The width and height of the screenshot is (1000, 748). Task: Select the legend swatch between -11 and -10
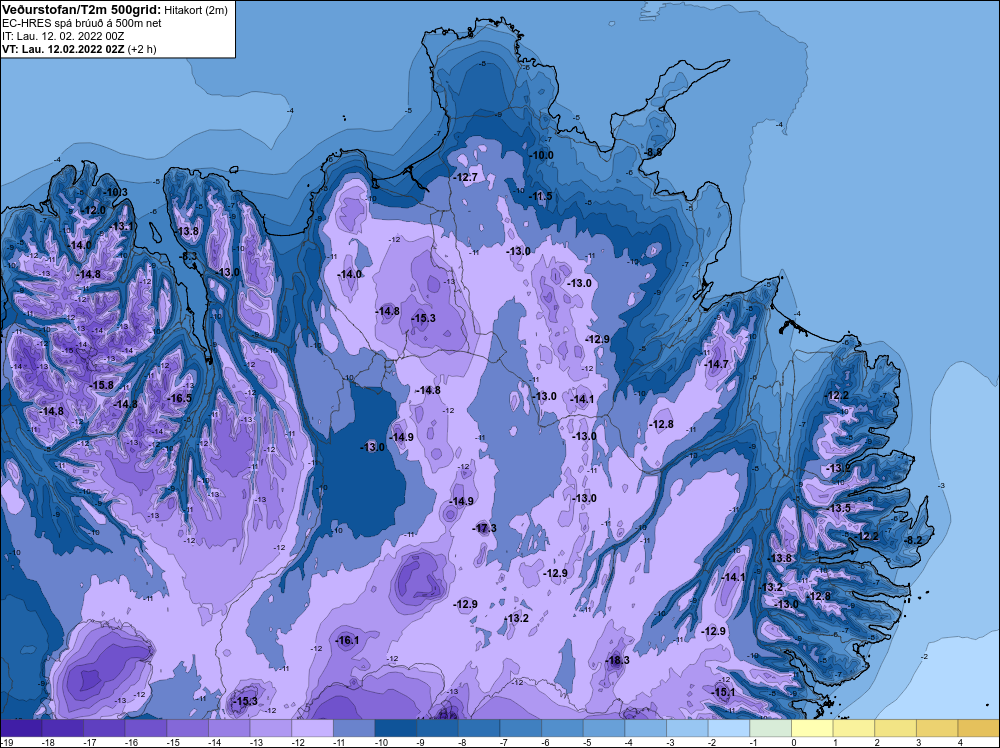354,728
